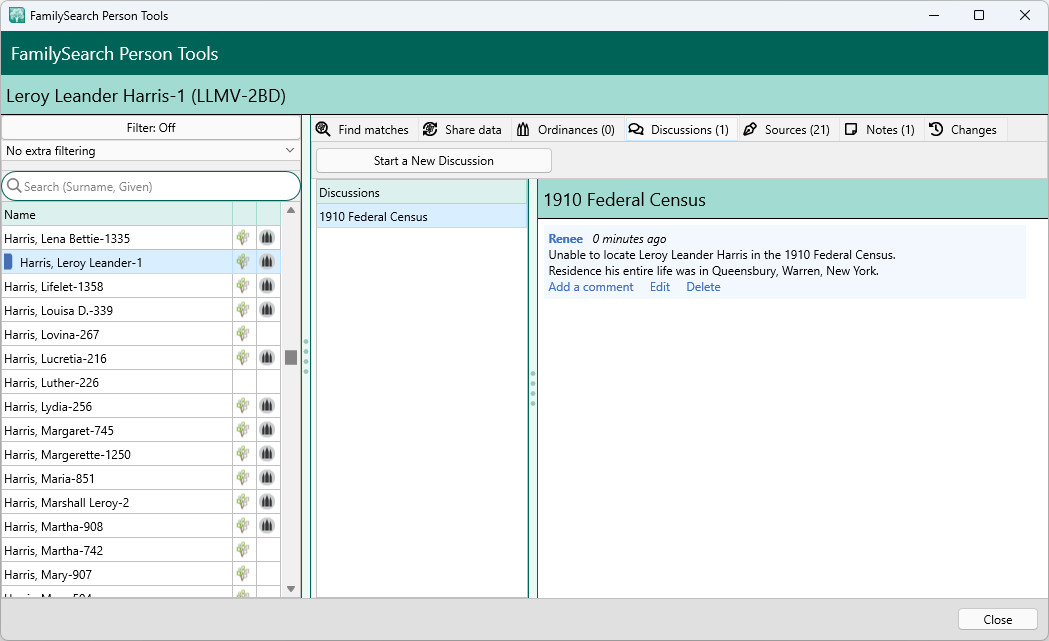This screenshot has height=641, width=1049.
Task: Select Harris, Mary-907 in list
Action: (x=117, y=575)
